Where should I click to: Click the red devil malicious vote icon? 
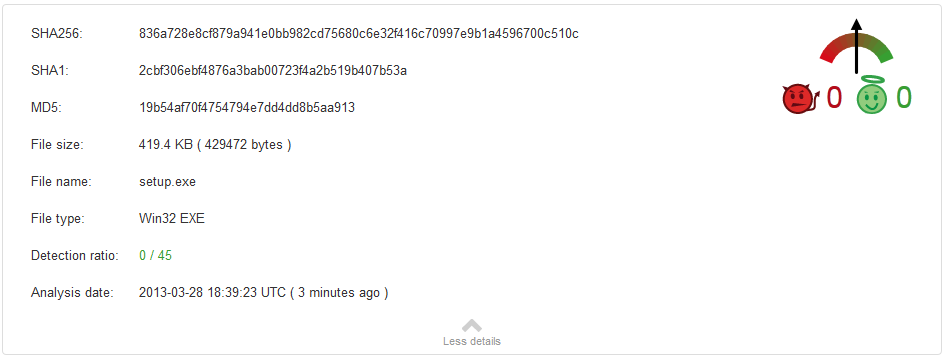(x=800, y=99)
